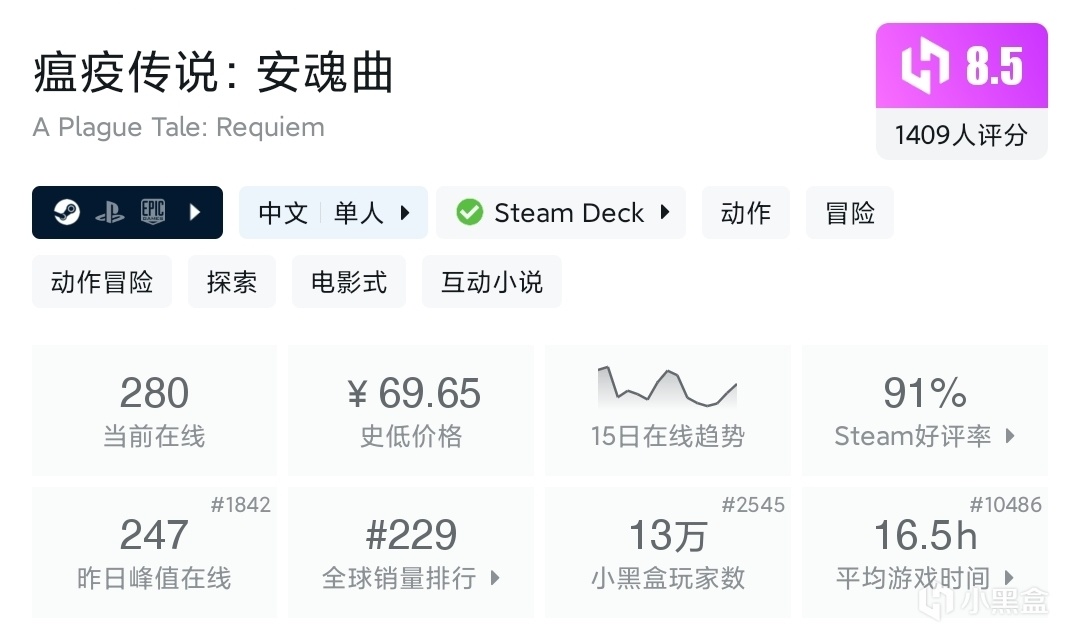
Task: Select the 冒险 genre tag
Action: (850, 213)
